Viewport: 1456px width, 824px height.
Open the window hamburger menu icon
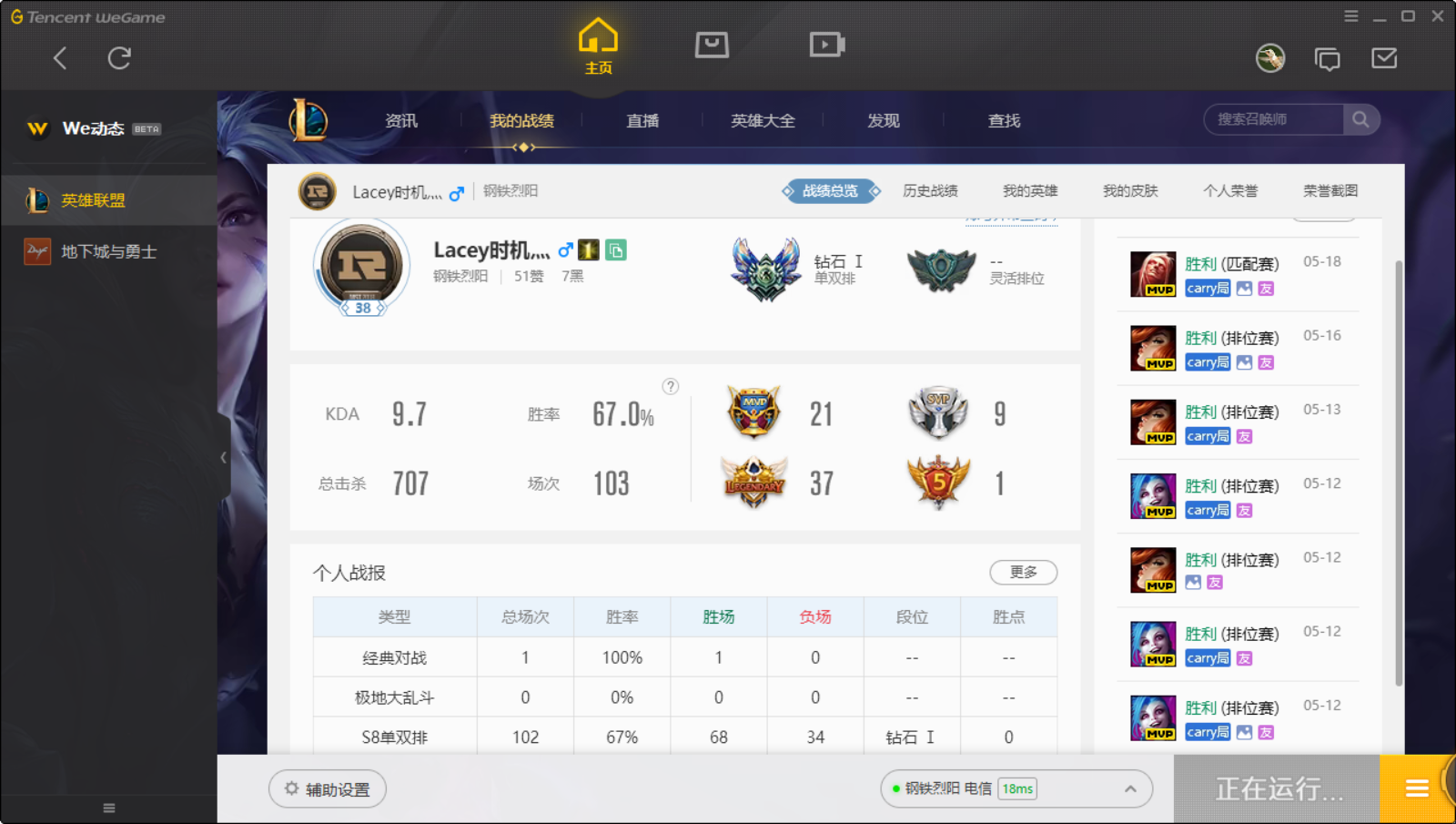[x=1351, y=16]
